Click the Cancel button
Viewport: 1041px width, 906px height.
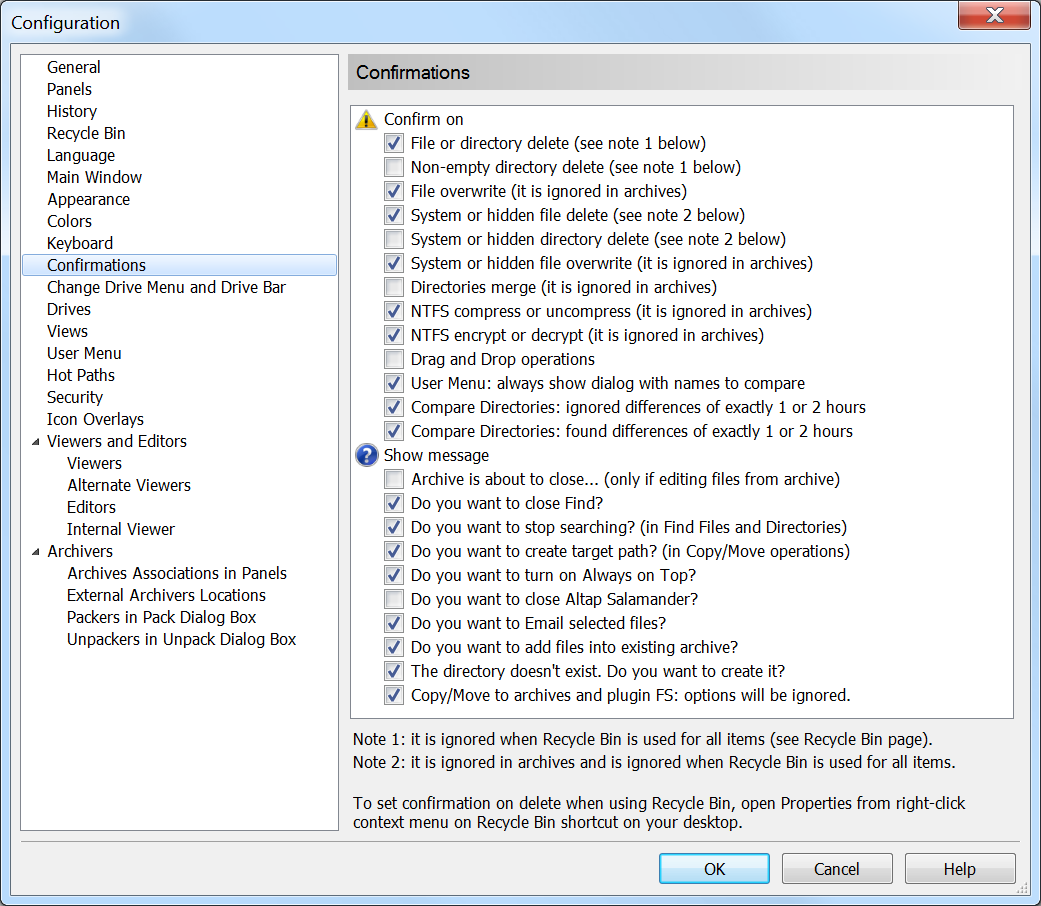tap(836, 869)
